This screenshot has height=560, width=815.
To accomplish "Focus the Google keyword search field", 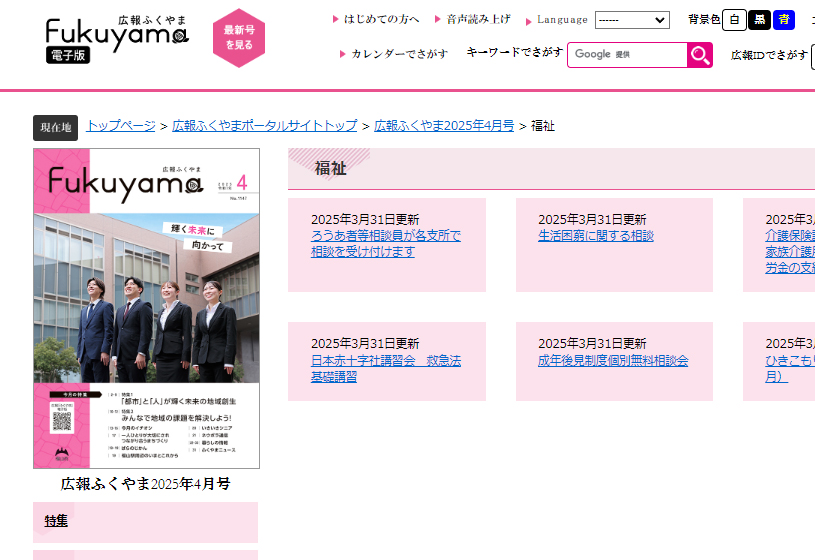I will coord(627,55).
